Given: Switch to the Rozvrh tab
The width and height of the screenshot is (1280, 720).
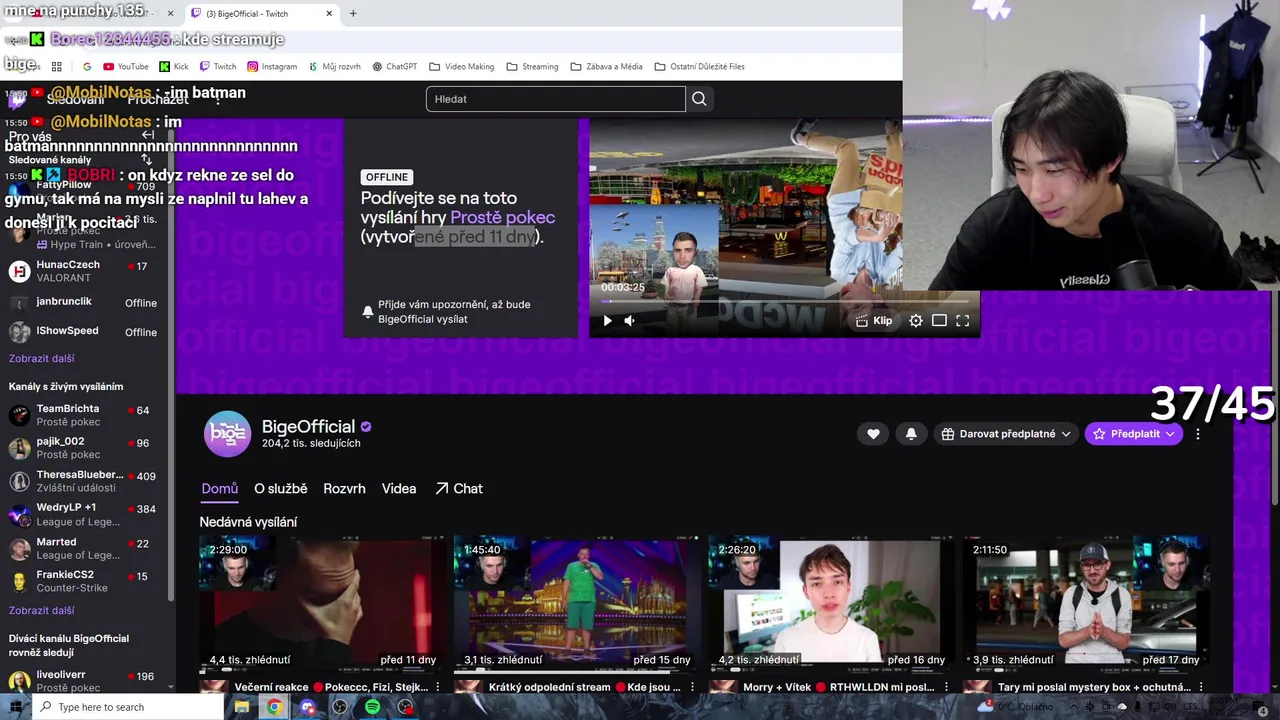Looking at the screenshot, I should coord(344,489).
